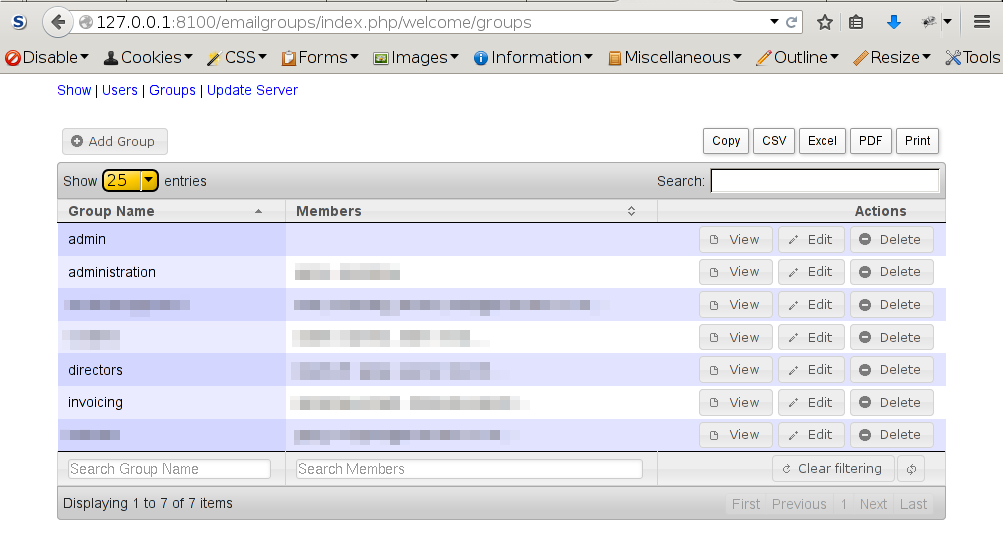Viewport: 1003px width, 535px height.
Task: Go back using browser back arrow
Action: tap(58, 22)
